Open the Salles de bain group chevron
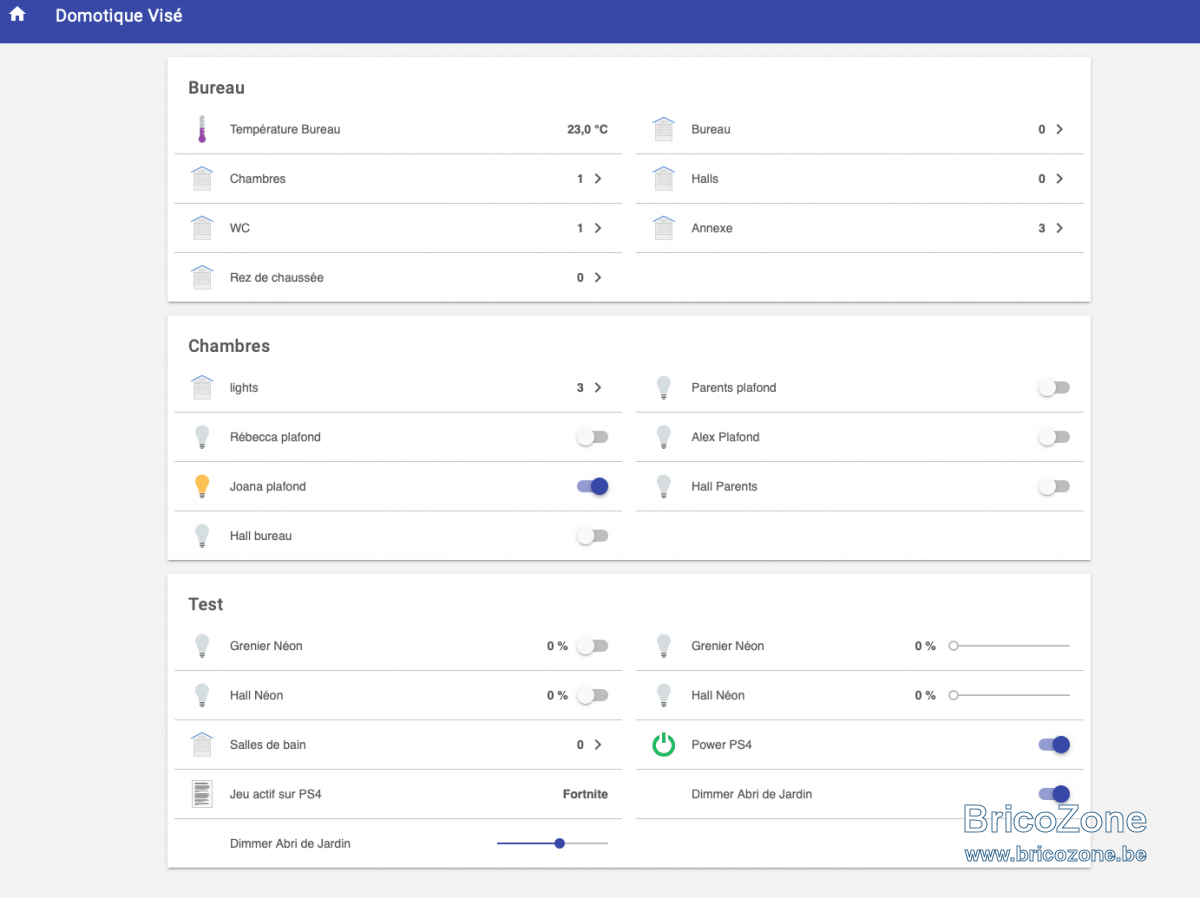 coord(598,744)
